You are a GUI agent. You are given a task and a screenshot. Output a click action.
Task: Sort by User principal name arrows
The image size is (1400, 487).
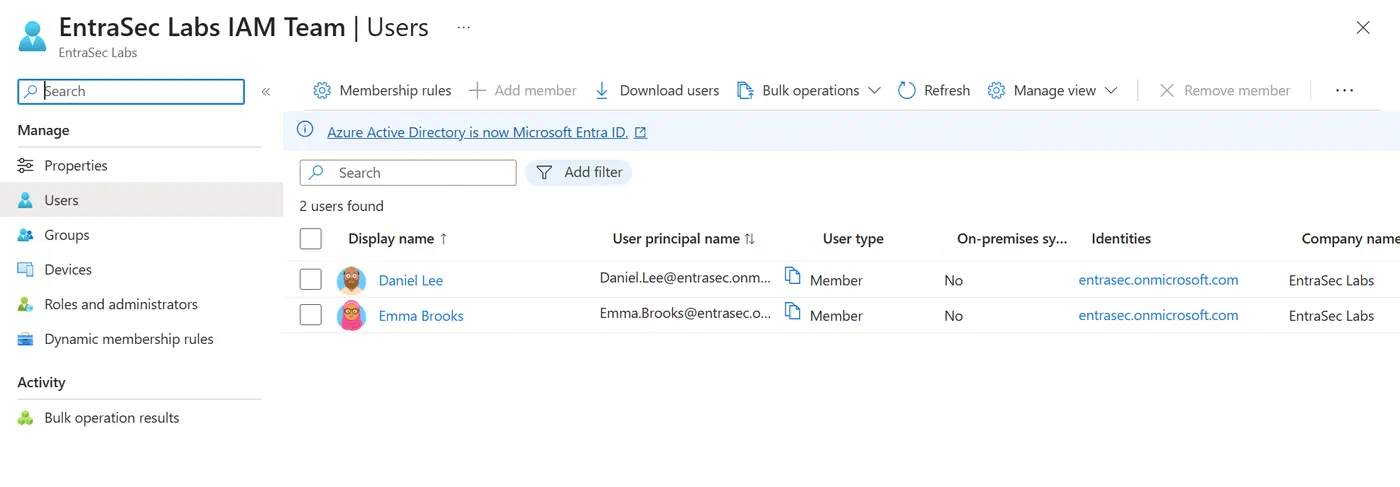click(750, 239)
